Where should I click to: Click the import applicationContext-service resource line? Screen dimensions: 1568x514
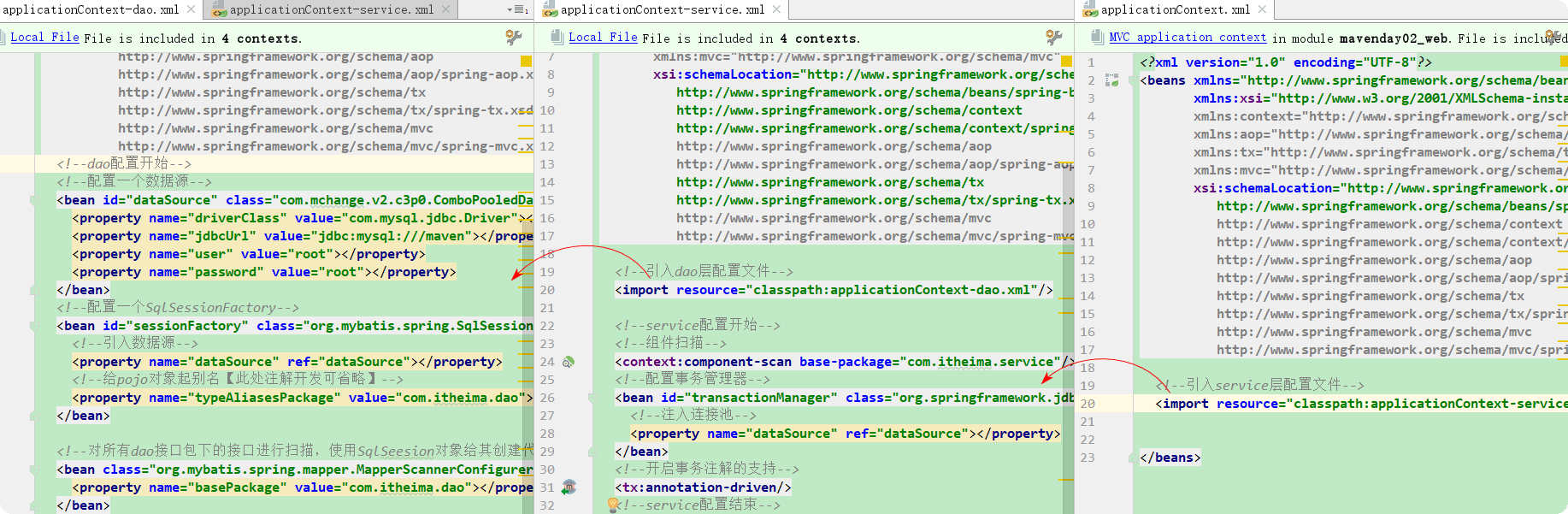[1361, 404]
